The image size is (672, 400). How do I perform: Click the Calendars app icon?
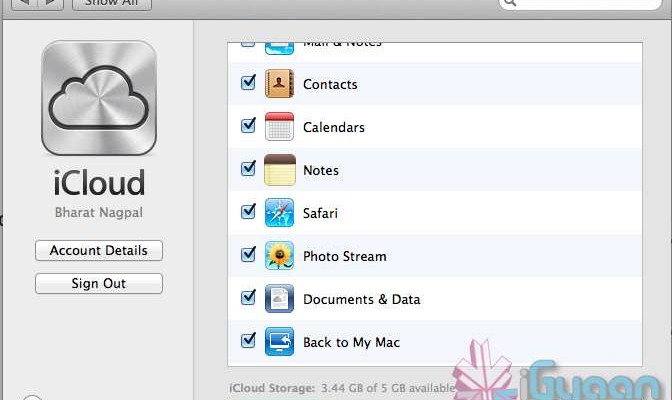pos(279,127)
